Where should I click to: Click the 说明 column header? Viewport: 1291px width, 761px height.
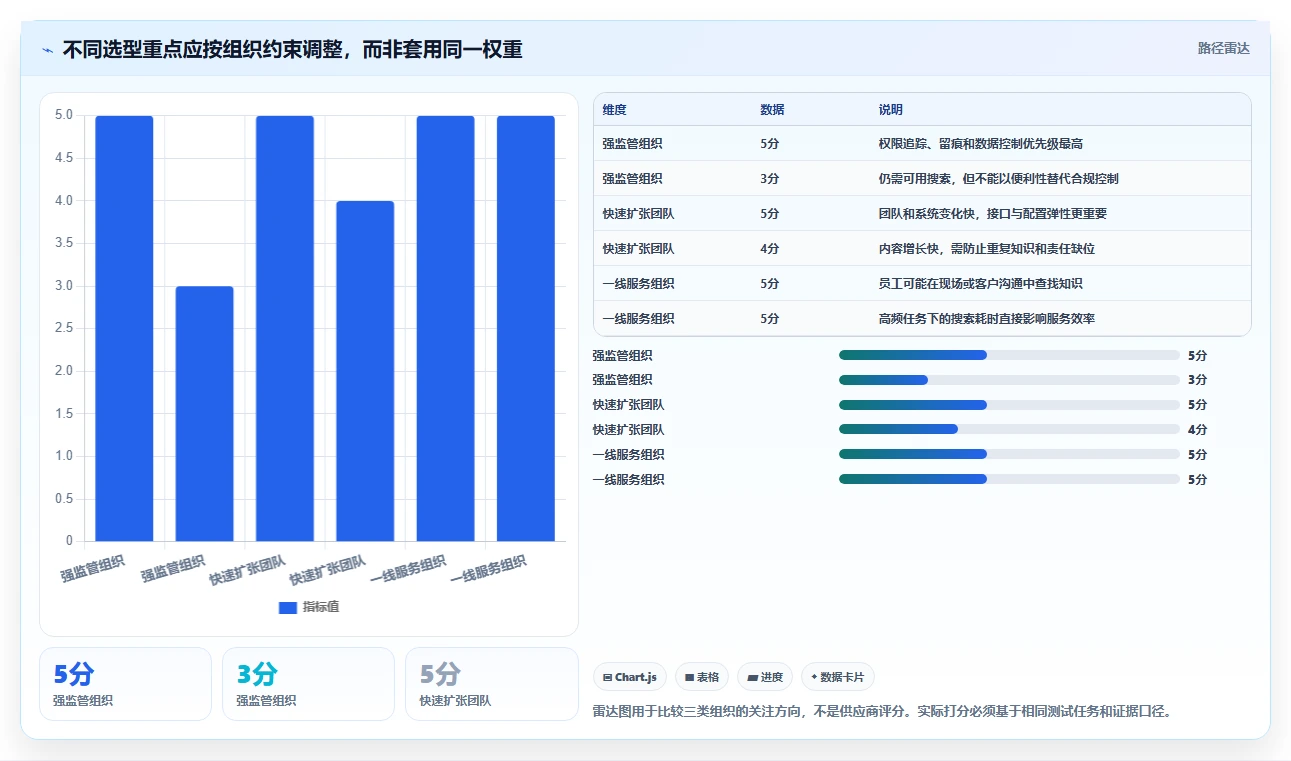pos(890,110)
